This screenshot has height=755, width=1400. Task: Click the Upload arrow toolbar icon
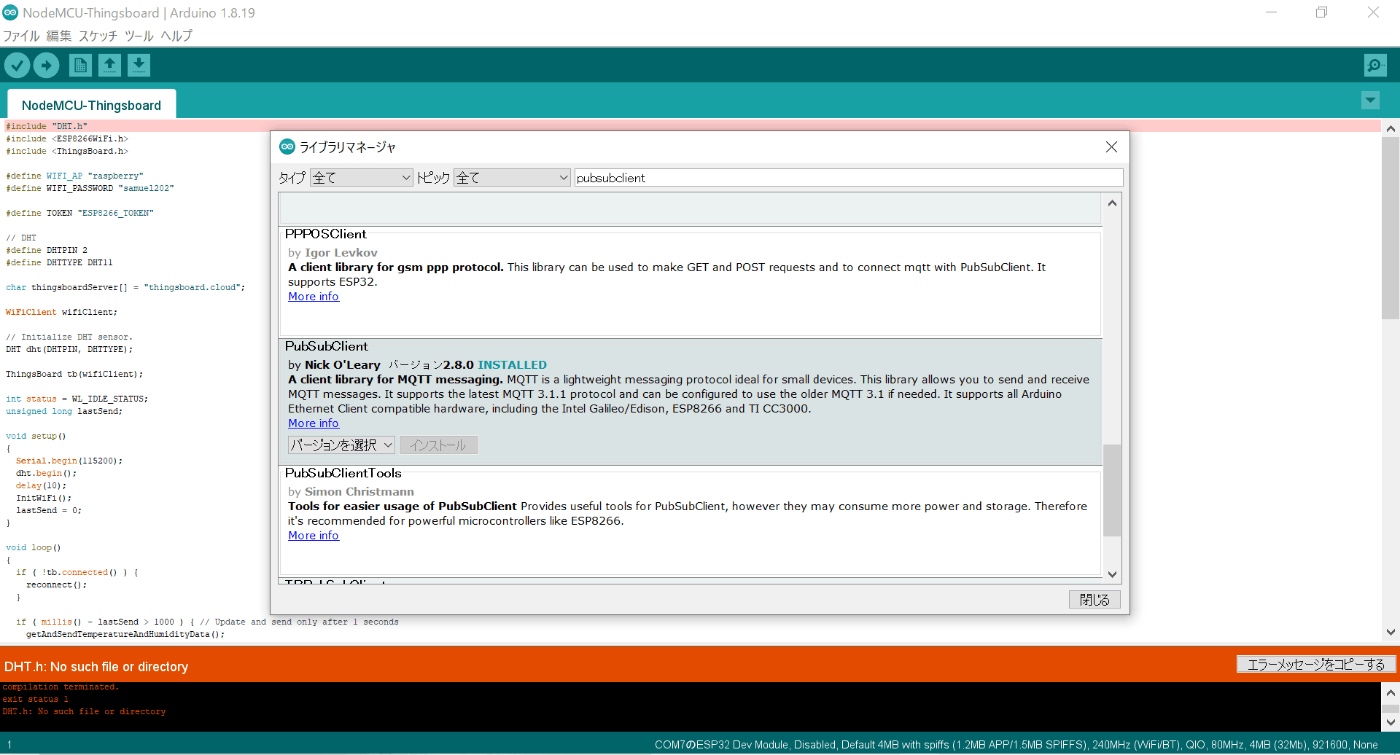tap(46, 65)
